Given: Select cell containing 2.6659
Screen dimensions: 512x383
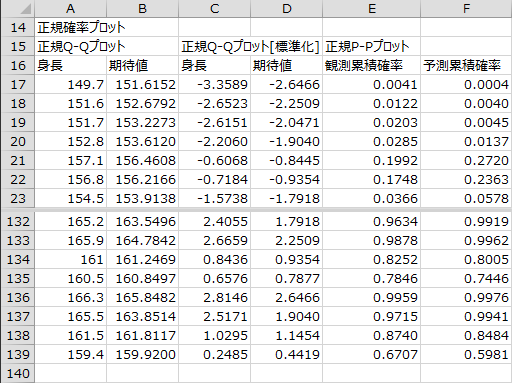Looking at the screenshot, I should (x=214, y=240).
